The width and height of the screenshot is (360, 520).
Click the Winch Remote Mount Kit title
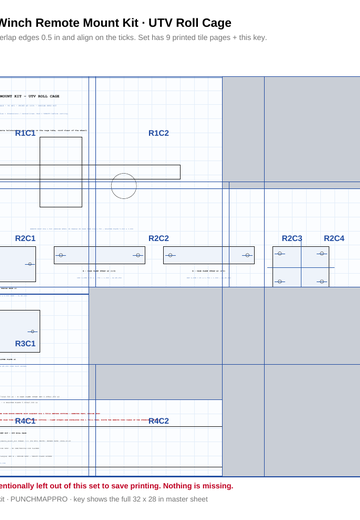[x=115, y=23]
